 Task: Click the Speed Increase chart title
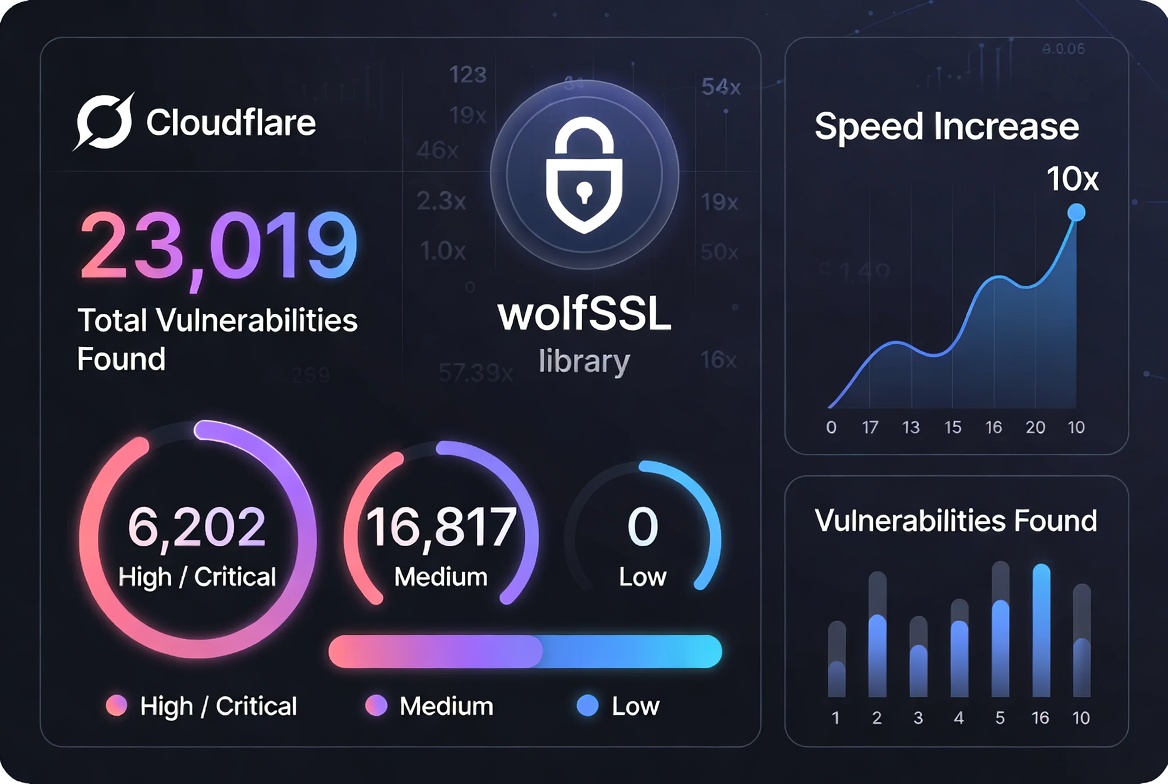coord(947,127)
